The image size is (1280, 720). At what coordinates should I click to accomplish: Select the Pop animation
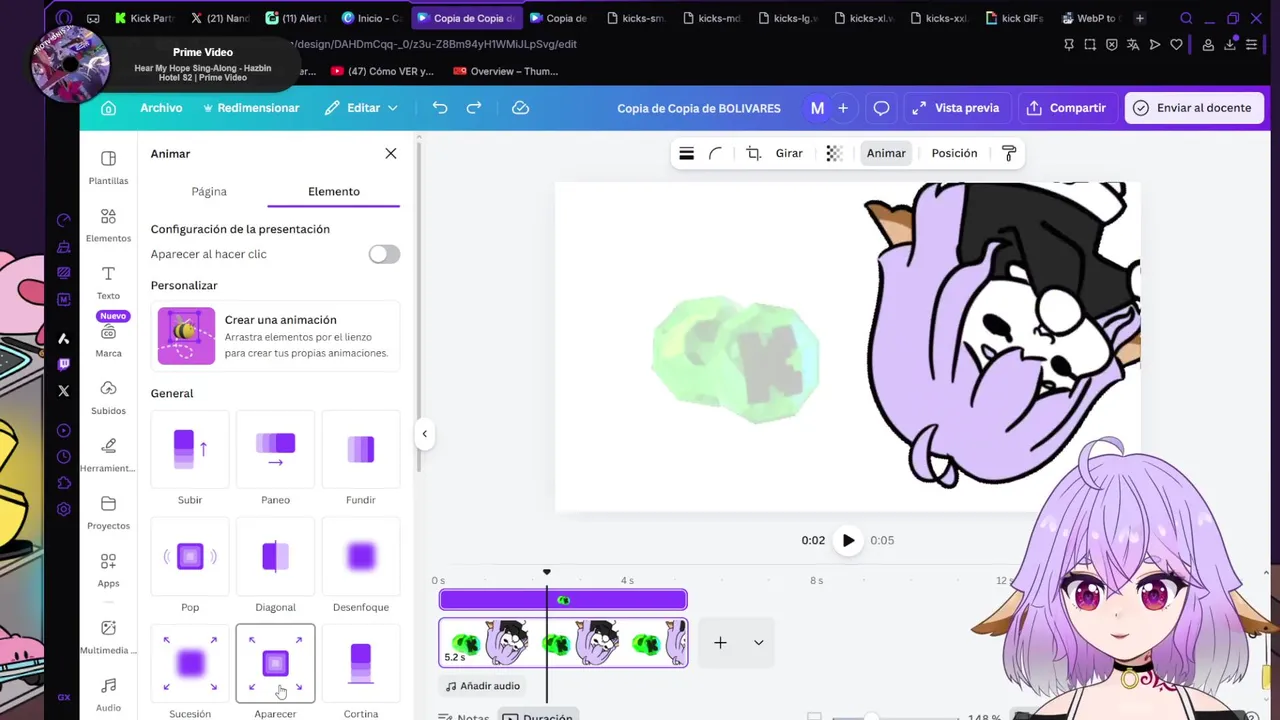(x=190, y=566)
